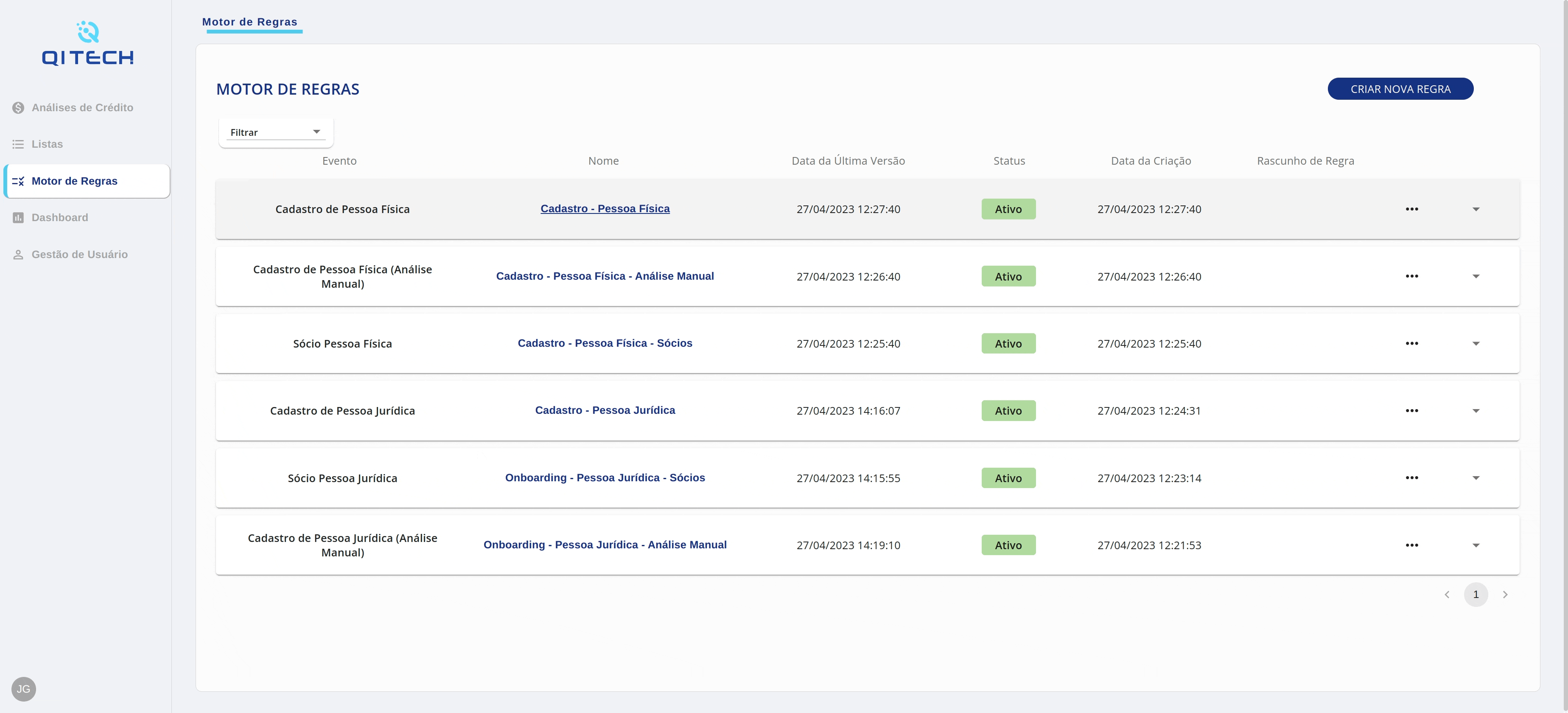Expand the Cadastro - Pessoa Física - Sócios row
The height and width of the screenshot is (713, 1568).
click(1476, 344)
